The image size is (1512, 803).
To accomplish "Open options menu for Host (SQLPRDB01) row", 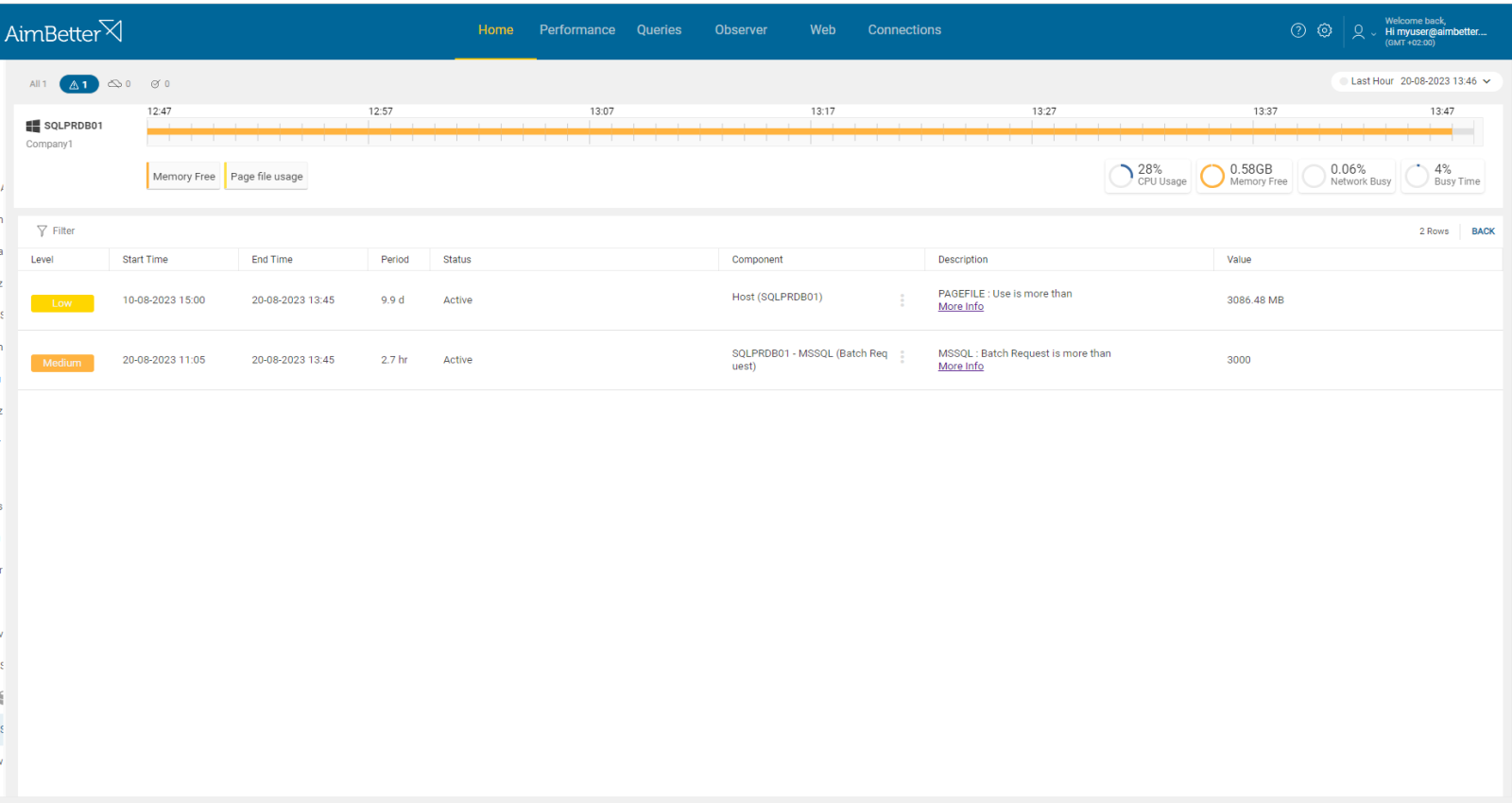I will 902,300.
